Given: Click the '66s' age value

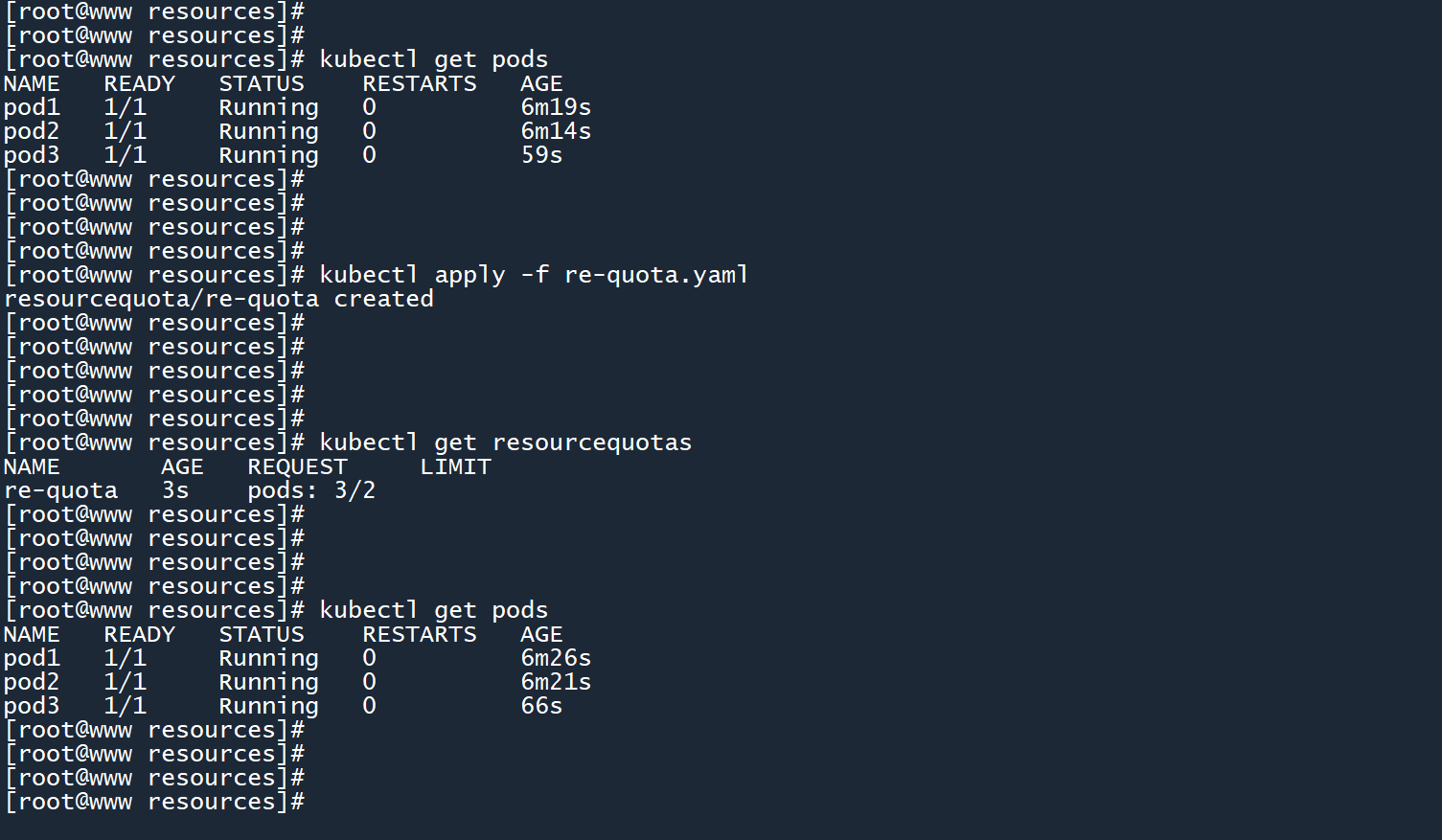Looking at the screenshot, I should point(541,706).
